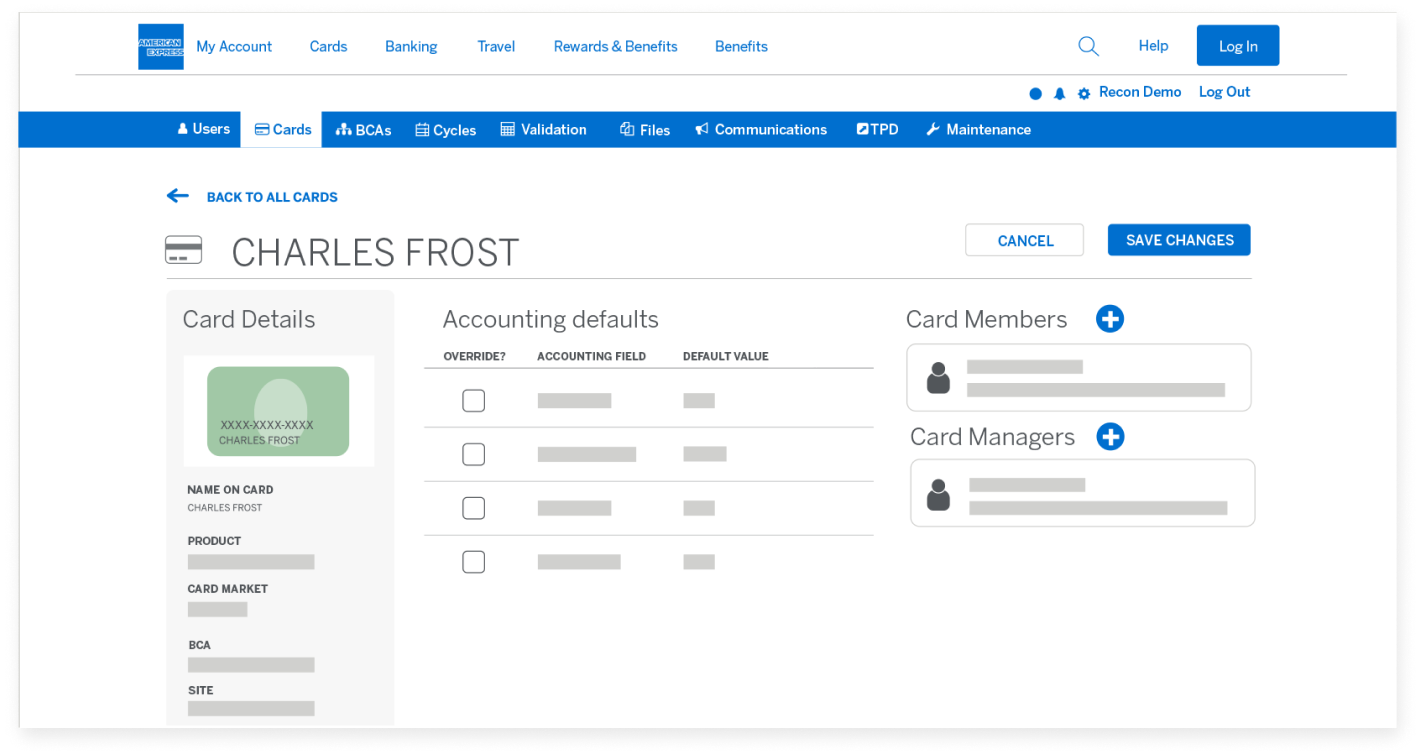1421x751 pixels.
Task: Click the blue status dot icon
Action: click(x=1035, y=93)
